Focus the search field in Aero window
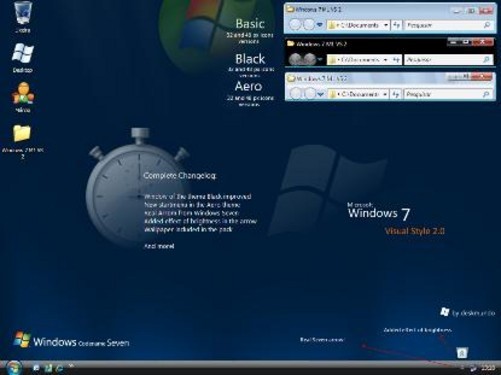The width and height of the screenshot is (501, 375). (448, 94)
